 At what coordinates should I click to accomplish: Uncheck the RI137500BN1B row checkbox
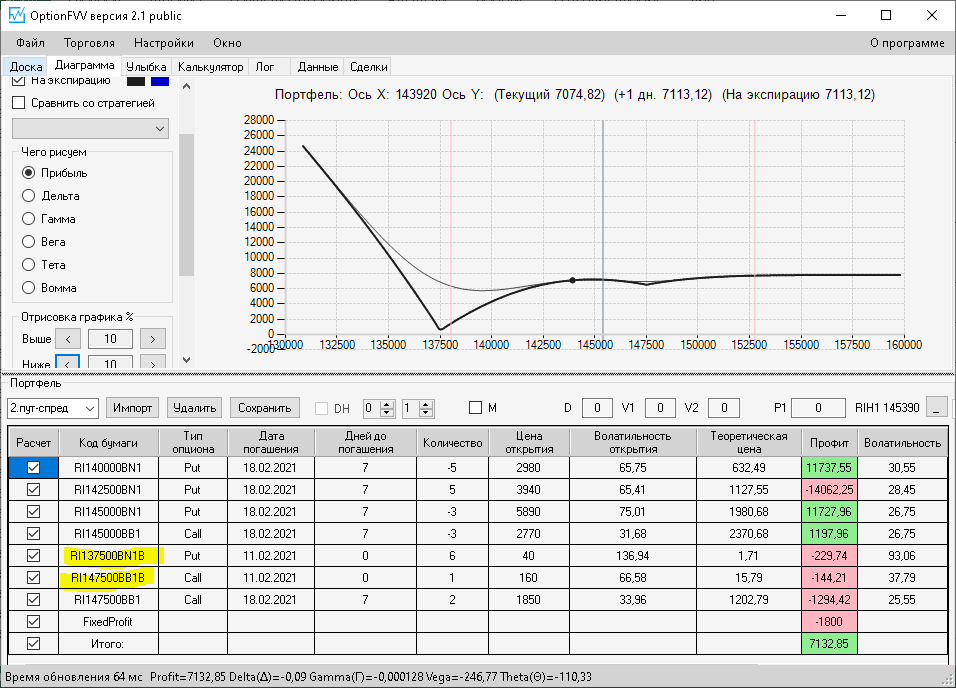34,556
